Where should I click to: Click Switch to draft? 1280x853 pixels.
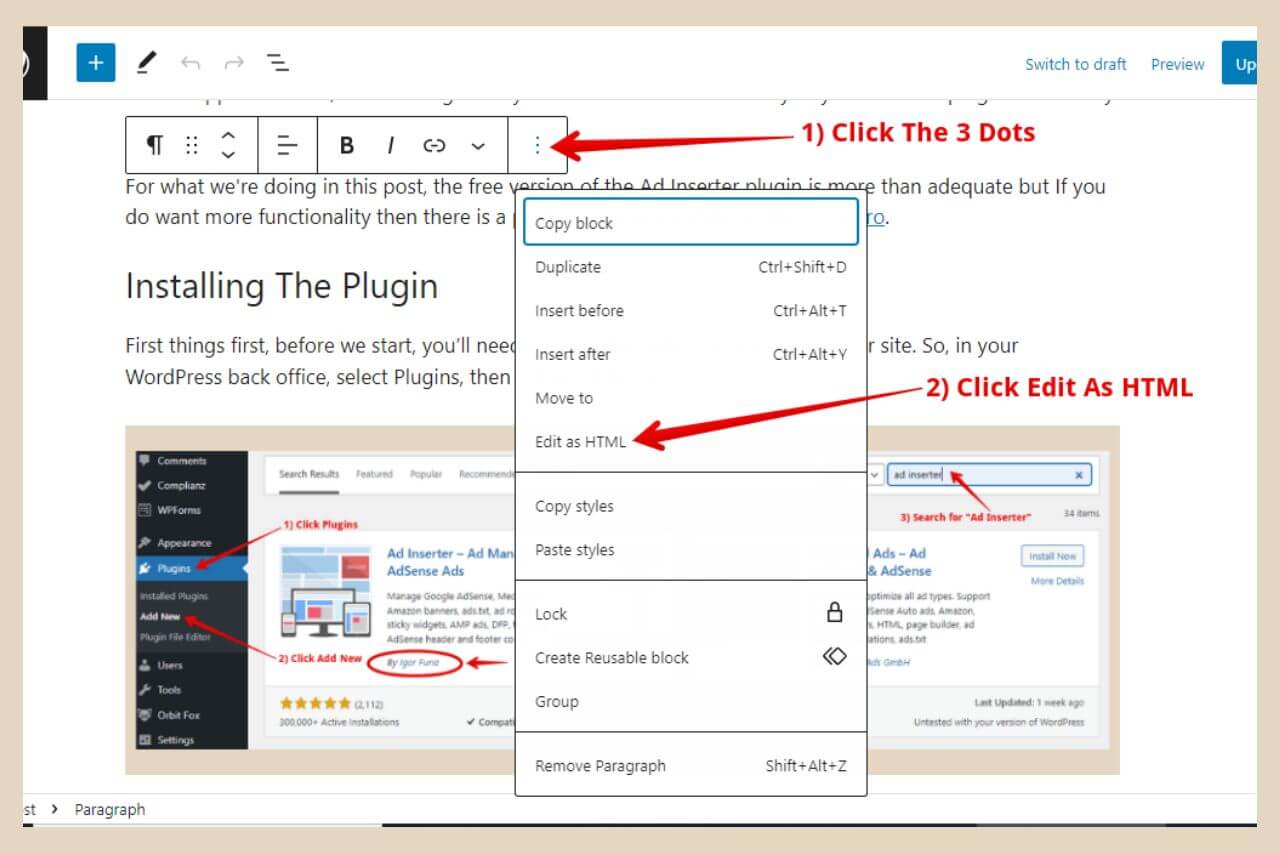[x=1075, y=64]
